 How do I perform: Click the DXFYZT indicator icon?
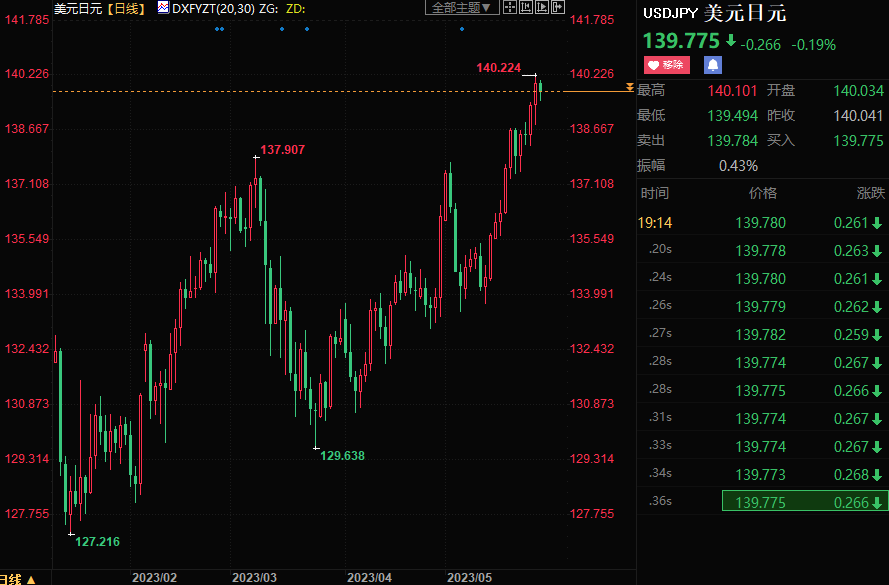163,8
